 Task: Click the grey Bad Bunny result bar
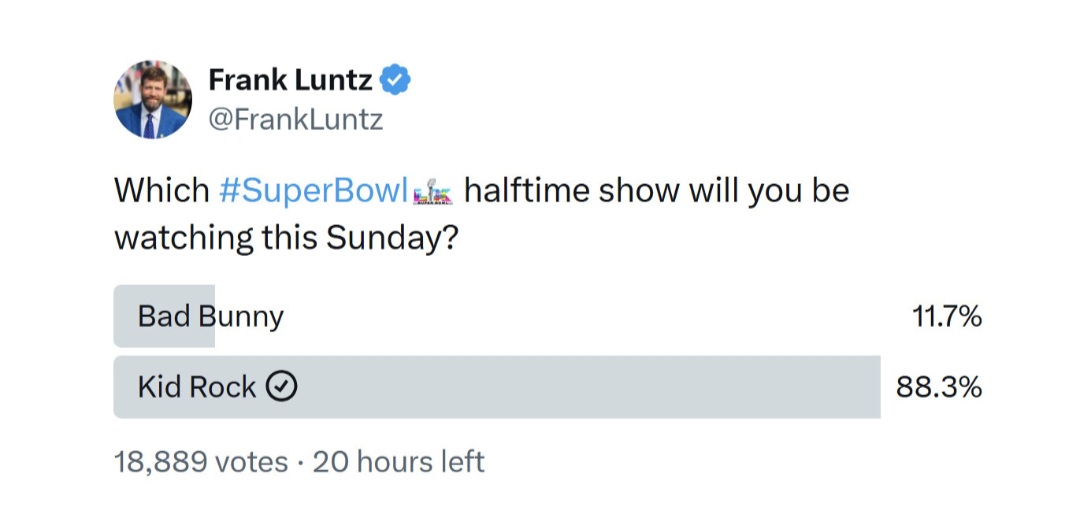click(165, 317)
